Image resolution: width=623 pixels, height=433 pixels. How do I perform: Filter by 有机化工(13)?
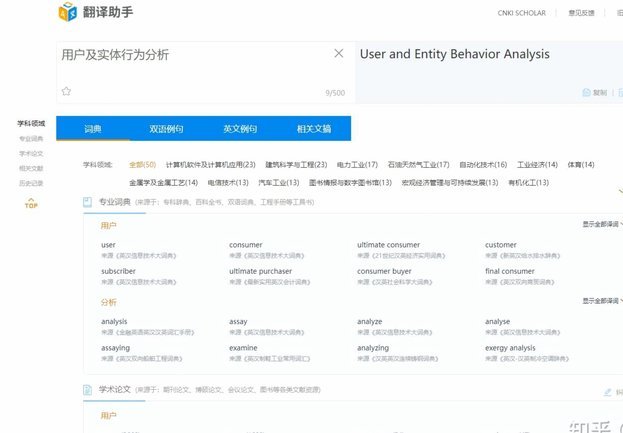(x=528, y=183)
